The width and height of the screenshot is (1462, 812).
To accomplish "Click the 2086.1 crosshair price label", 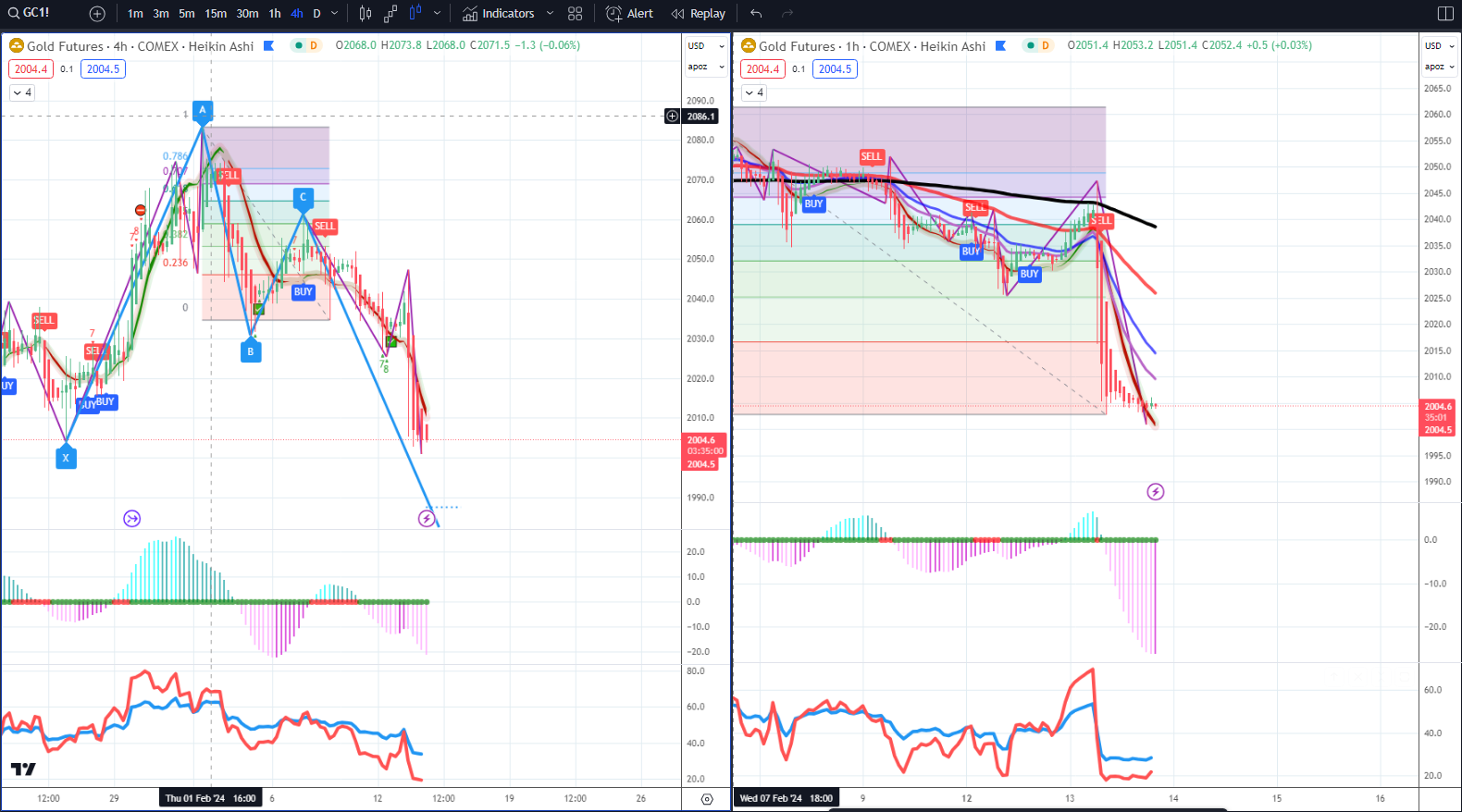I will (x=700, y=117).
